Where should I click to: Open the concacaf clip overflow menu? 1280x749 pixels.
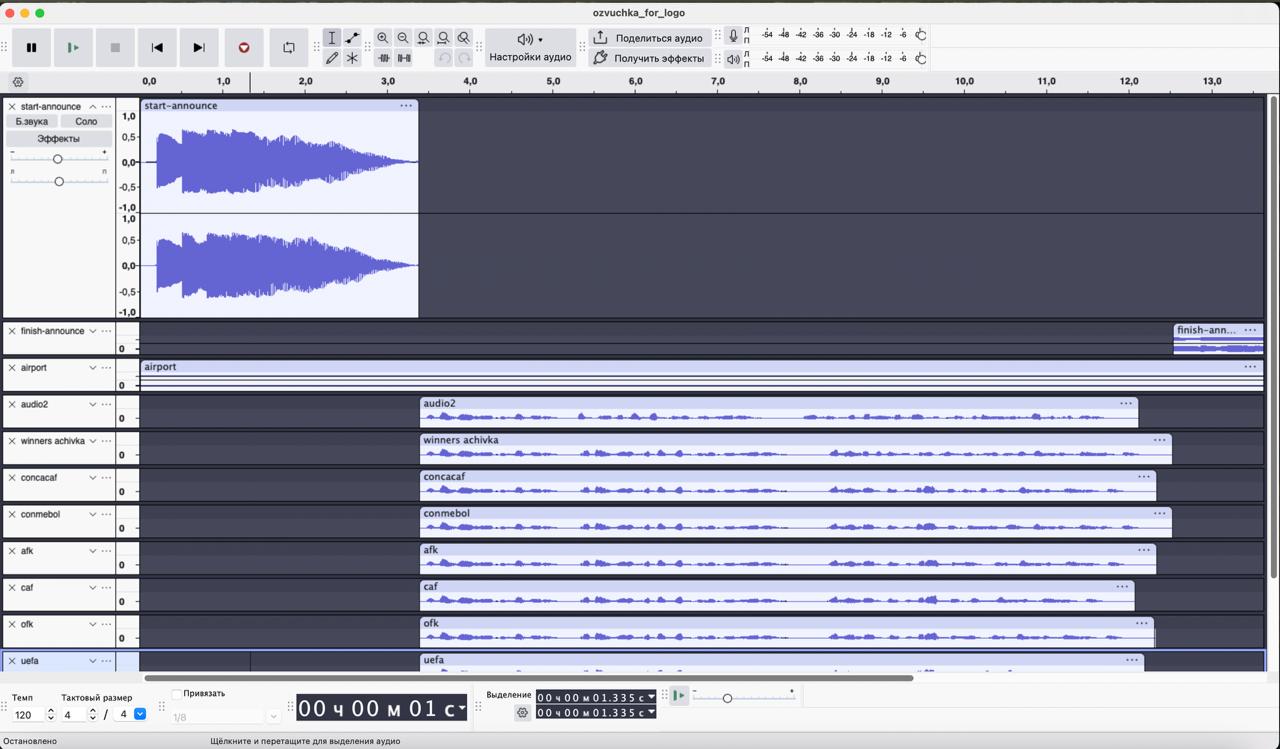click(x=1145, y=476)
